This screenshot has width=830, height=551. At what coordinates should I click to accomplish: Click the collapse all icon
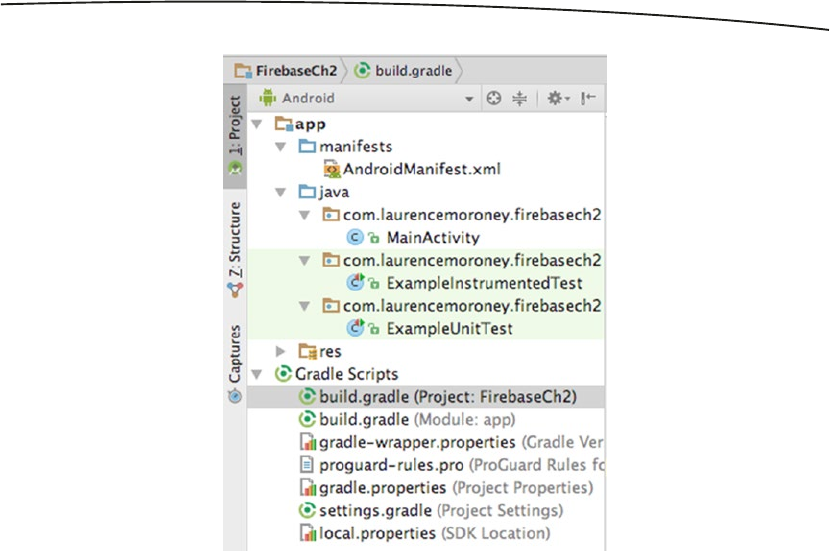pos(519,98)
